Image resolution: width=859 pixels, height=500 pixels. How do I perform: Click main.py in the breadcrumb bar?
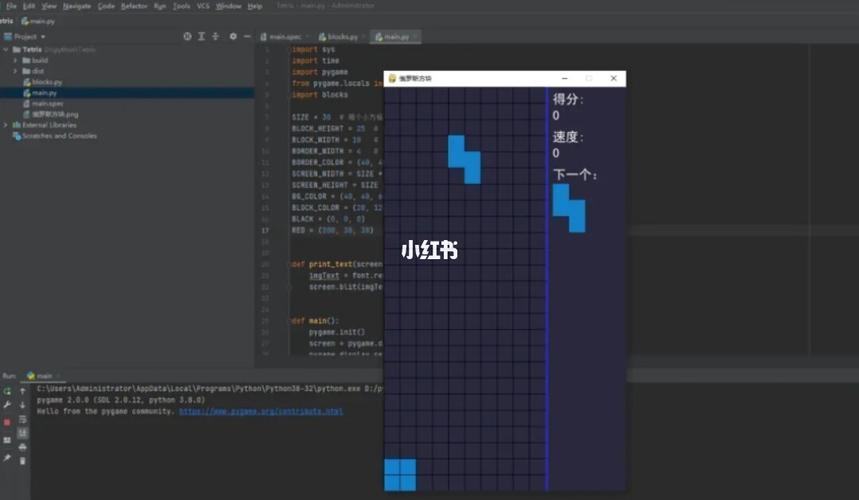coord(38,21)
